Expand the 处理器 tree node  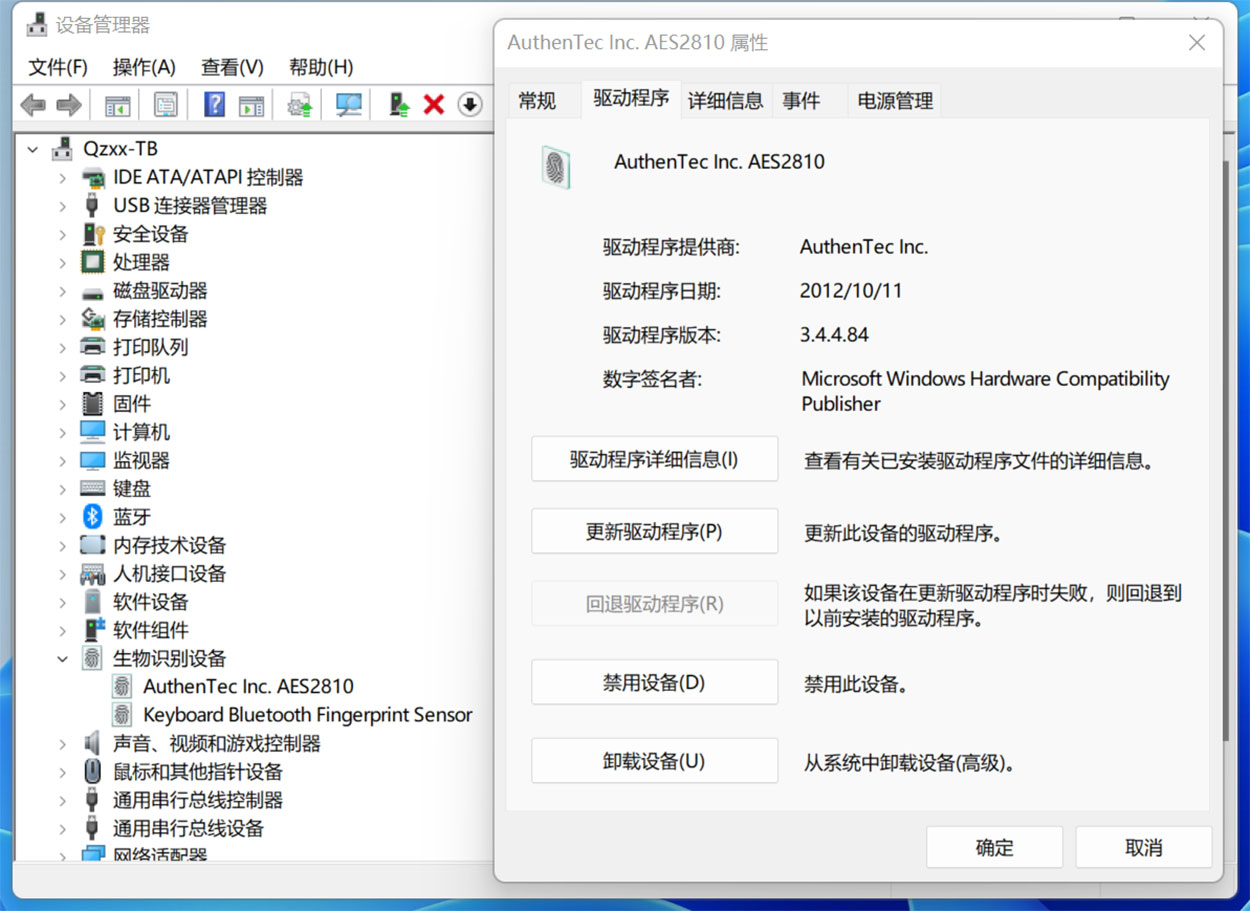click(x=63, y=262)
